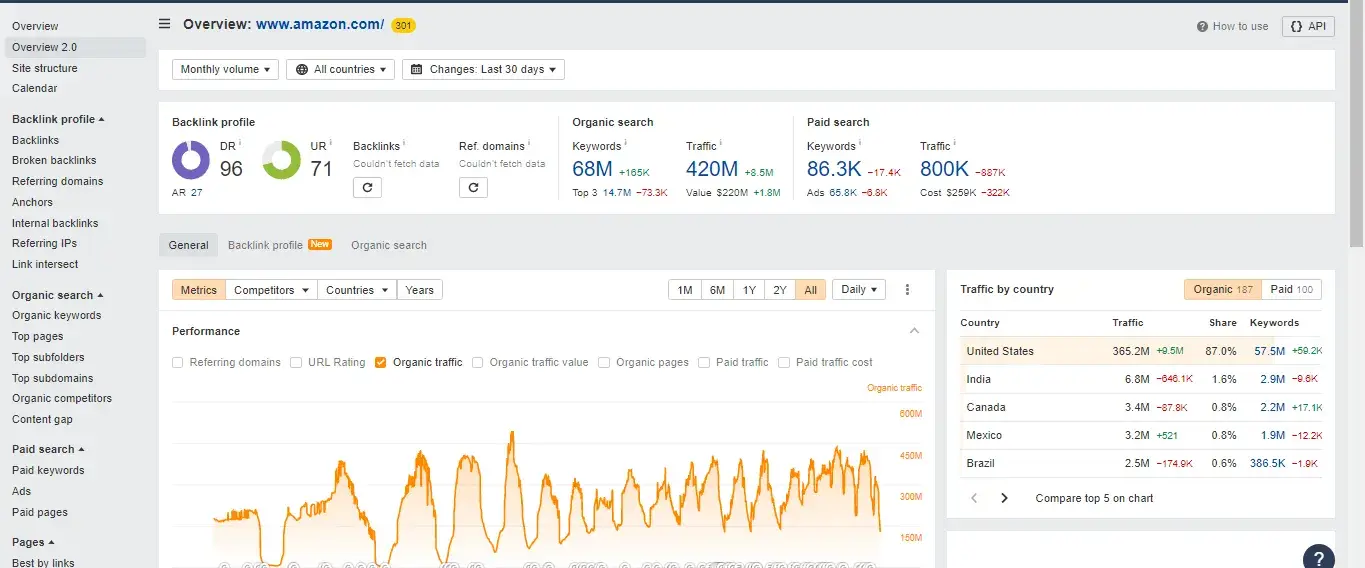Click the API button

(x=1308, y=27)
